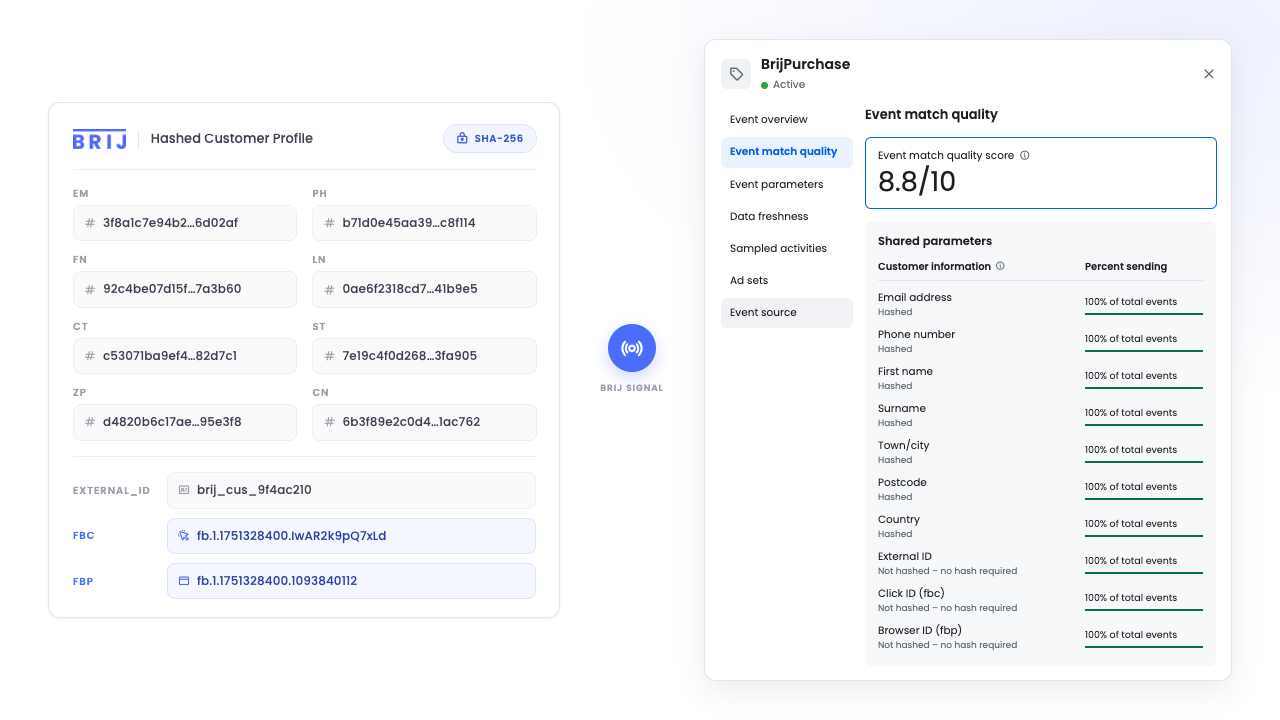Screen dimensions: 1280x720
Task: Click the Customer information column header
Action: pyautogui.click(x=934, y=267)
